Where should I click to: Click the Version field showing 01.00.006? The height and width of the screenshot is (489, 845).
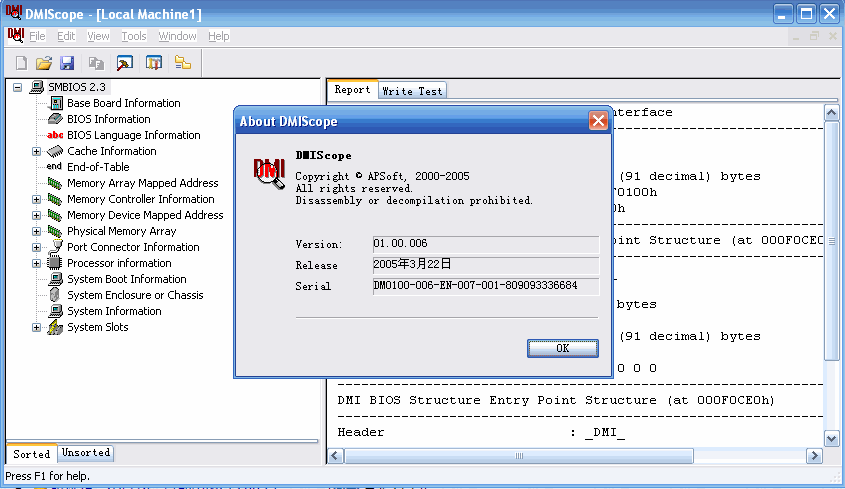point(486,244)
